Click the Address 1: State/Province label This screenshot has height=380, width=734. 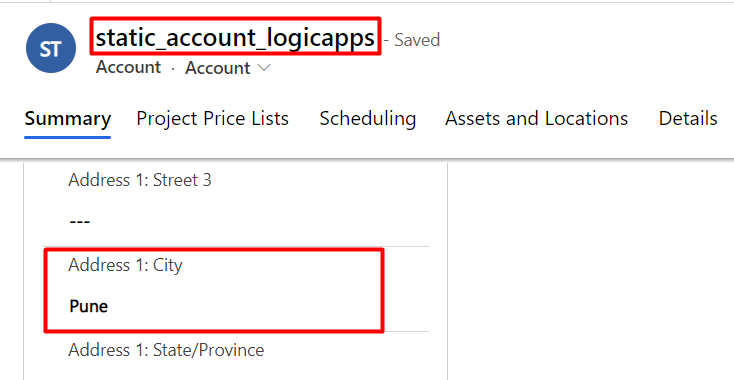(x=166, y=350)
